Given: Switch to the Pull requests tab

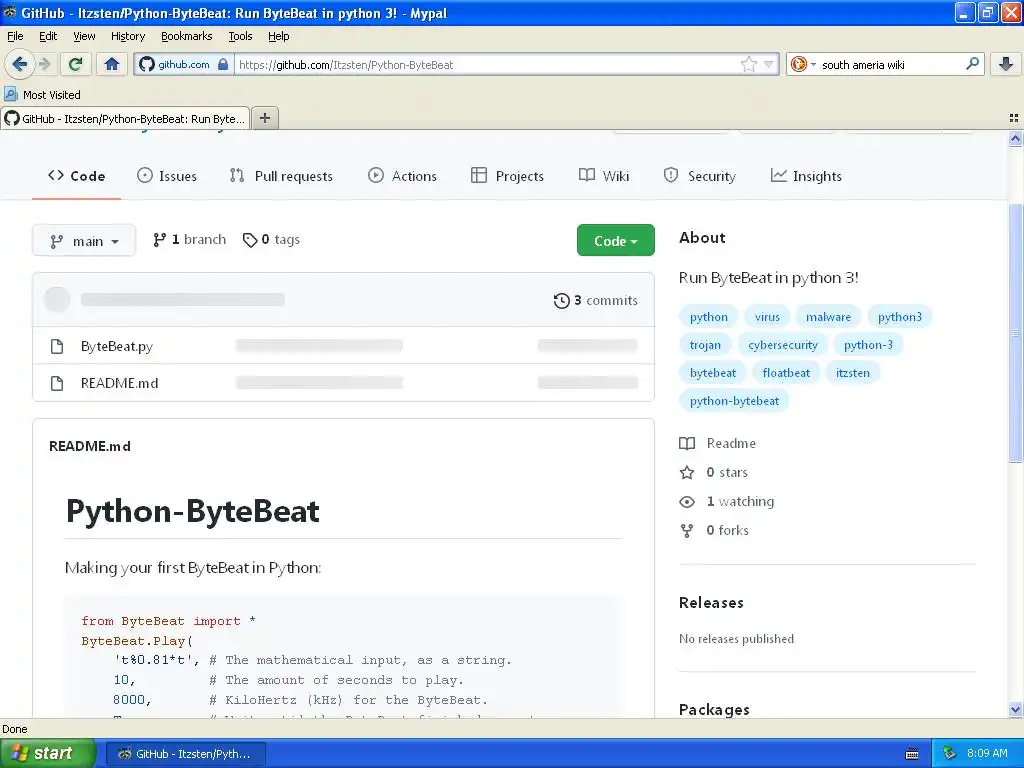Looking at the screenshot, I should tap(281, 176).
